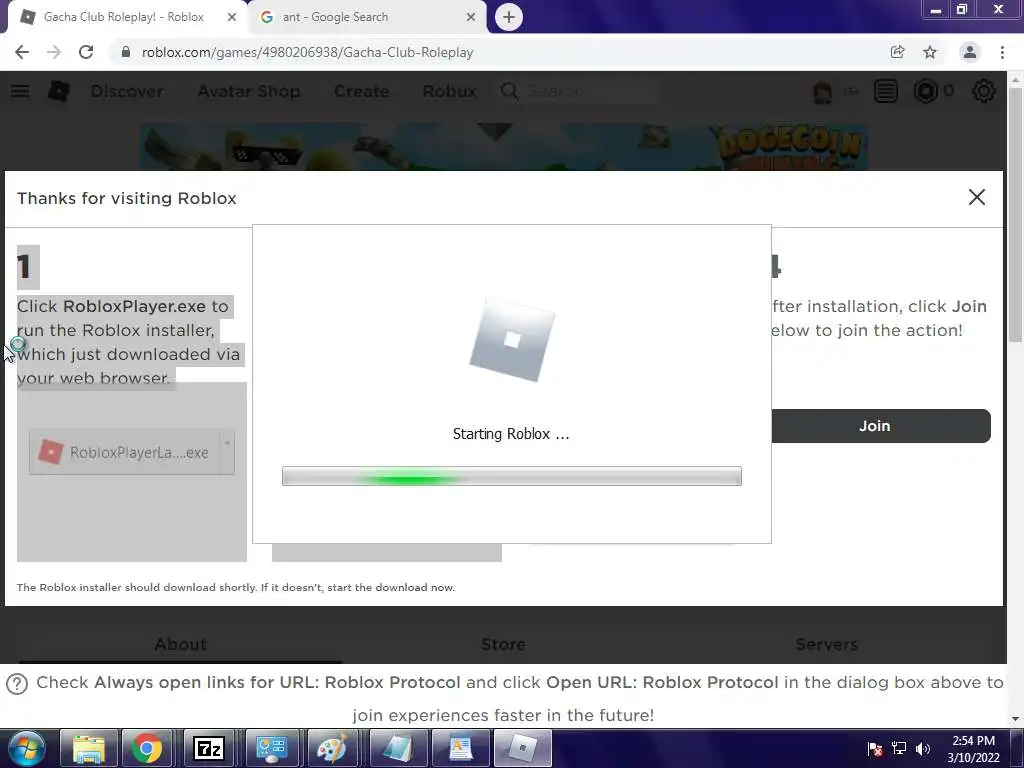Open the avatar profile icon in Roblox header
1024x768 pixels.
(x=823, y=91)
